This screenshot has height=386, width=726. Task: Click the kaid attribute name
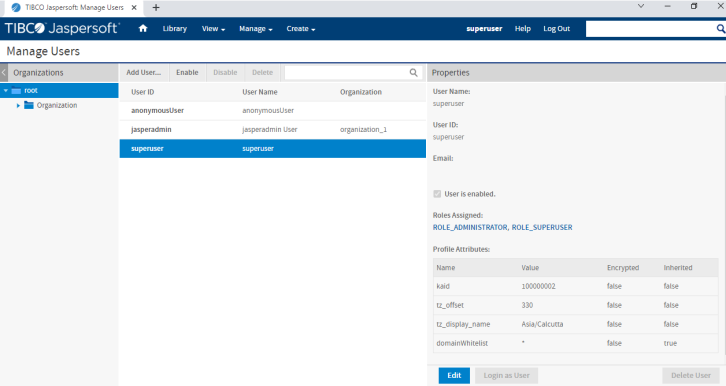pyautogui.click(x=443, y=286)
